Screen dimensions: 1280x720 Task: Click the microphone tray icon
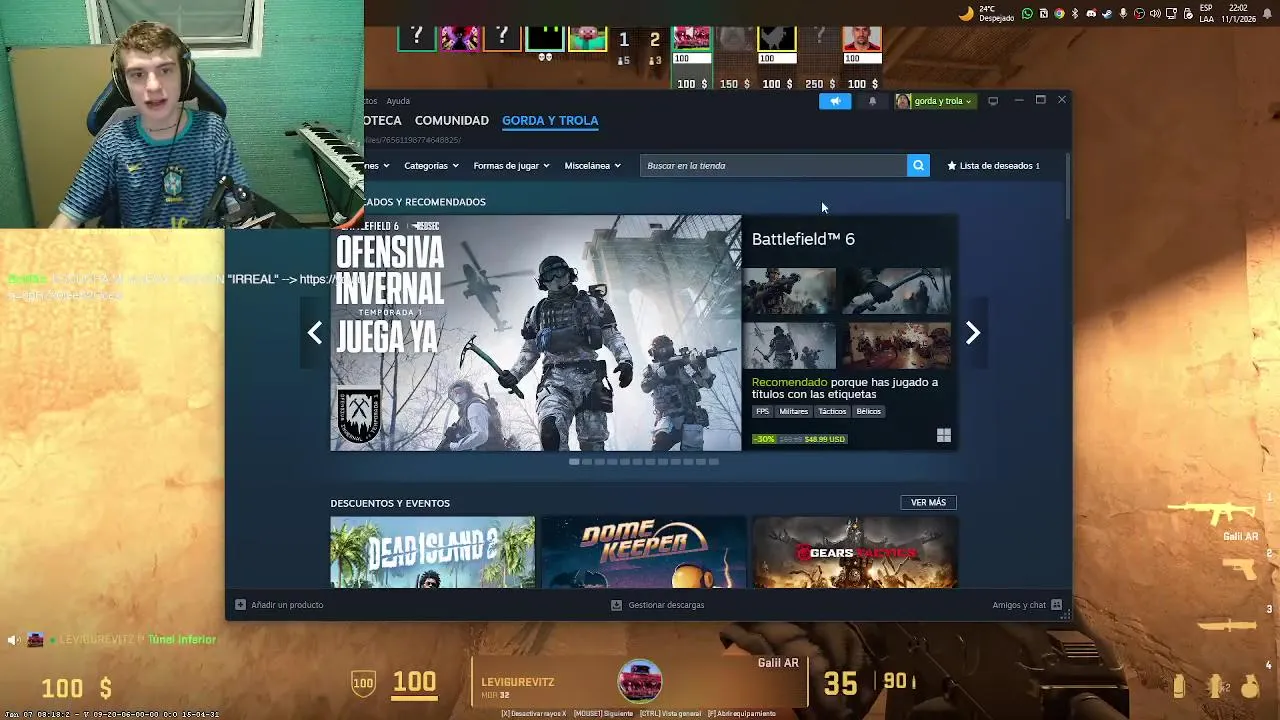pos(1123,13)
